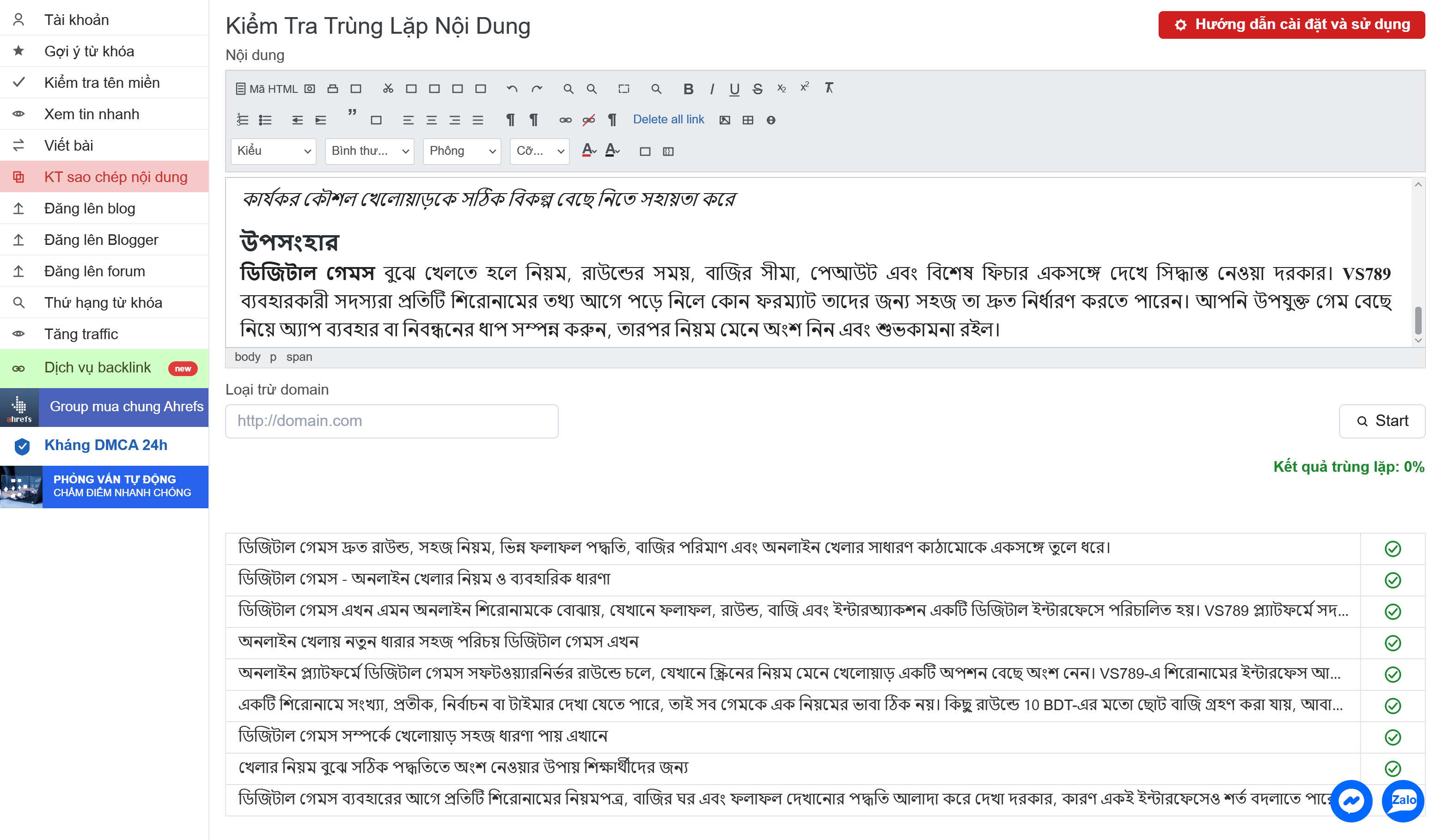Image resolution: width=1442 pixels, height=840 pixels.
Task: Click the insert link chain icon
Action: tap(565, 120)
